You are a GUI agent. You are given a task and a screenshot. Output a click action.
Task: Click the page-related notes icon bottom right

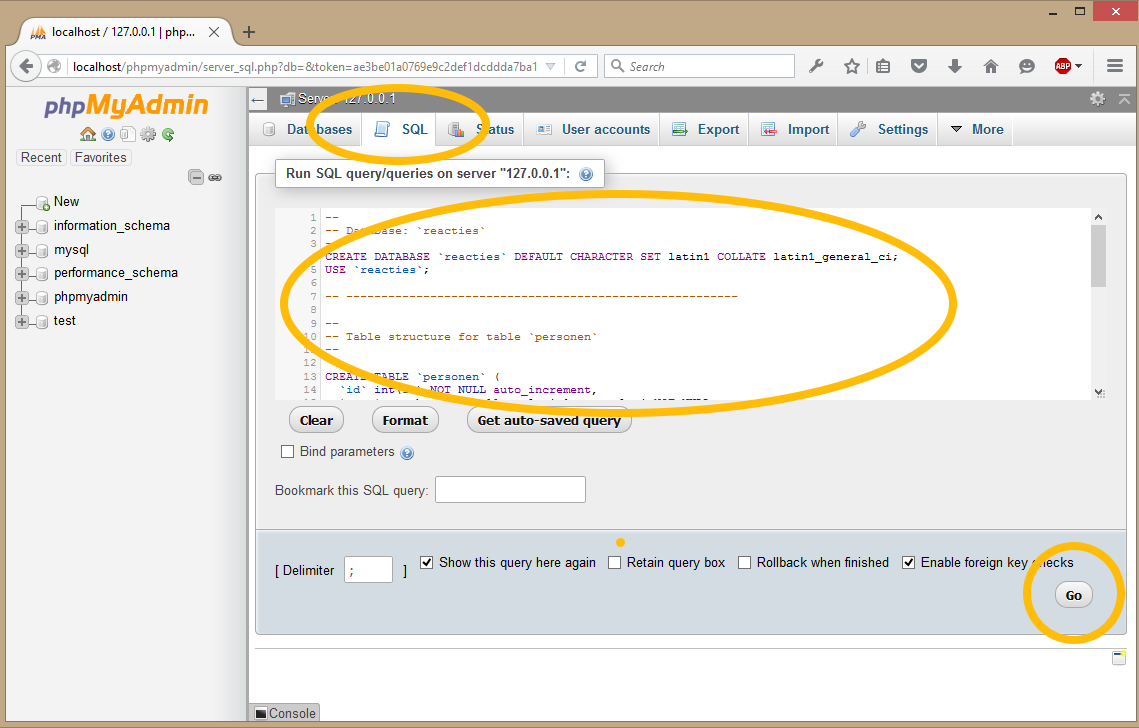1119,658
